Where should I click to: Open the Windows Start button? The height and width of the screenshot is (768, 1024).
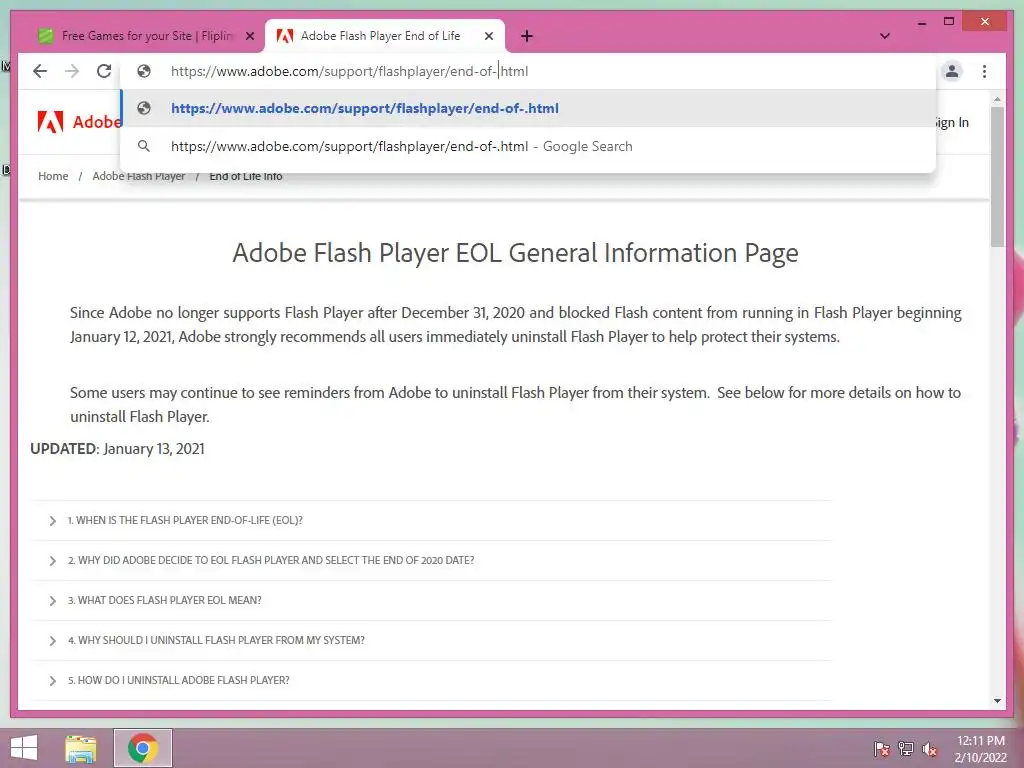(24, 748)
